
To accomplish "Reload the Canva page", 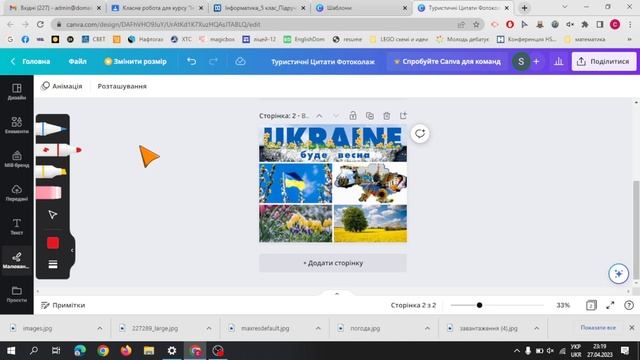I will click(x=40, y=24).
